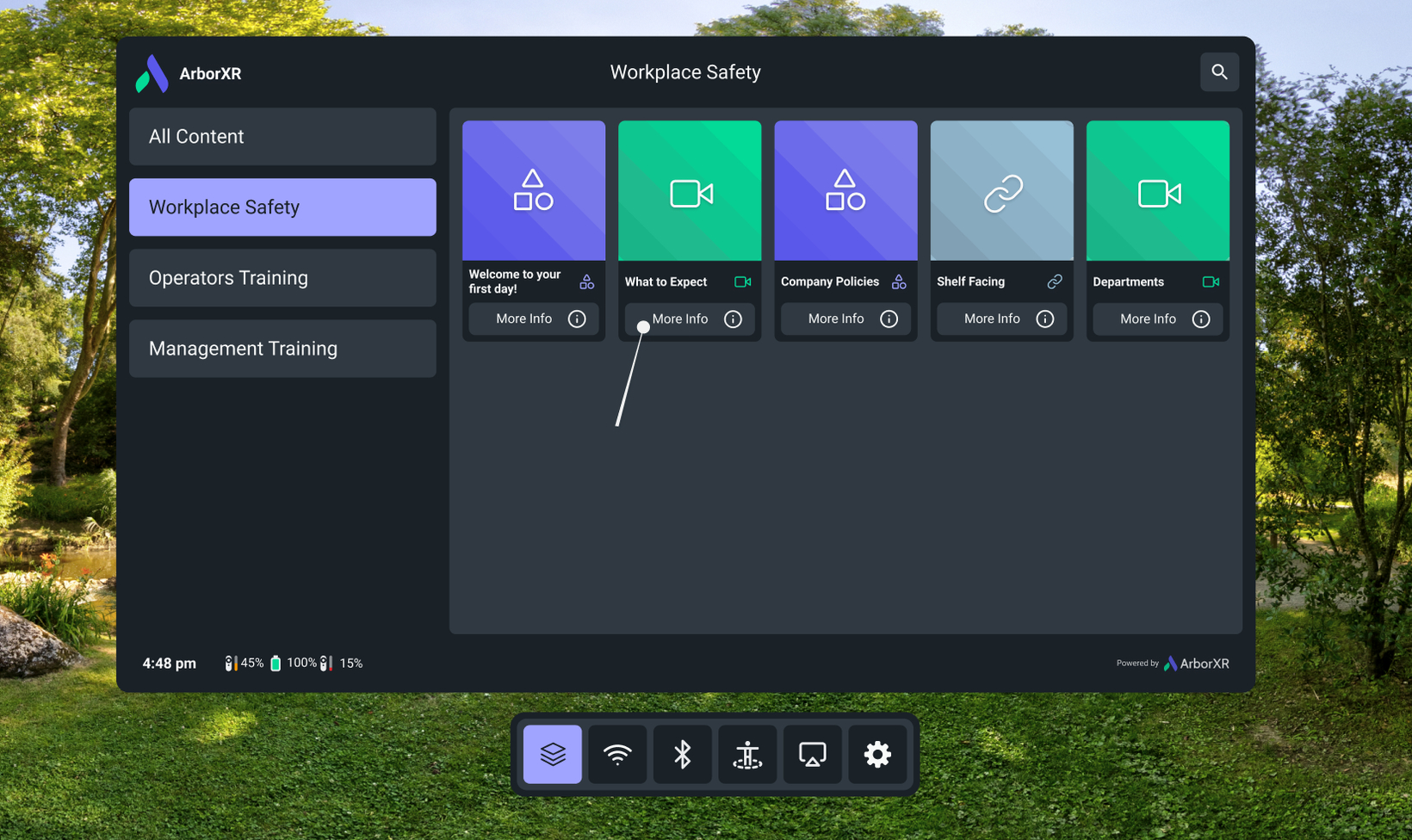Click info icon on Shelf Facing card
Image resolution: width=1412 pixels, height=840 pixels.
click(1044, 319)
